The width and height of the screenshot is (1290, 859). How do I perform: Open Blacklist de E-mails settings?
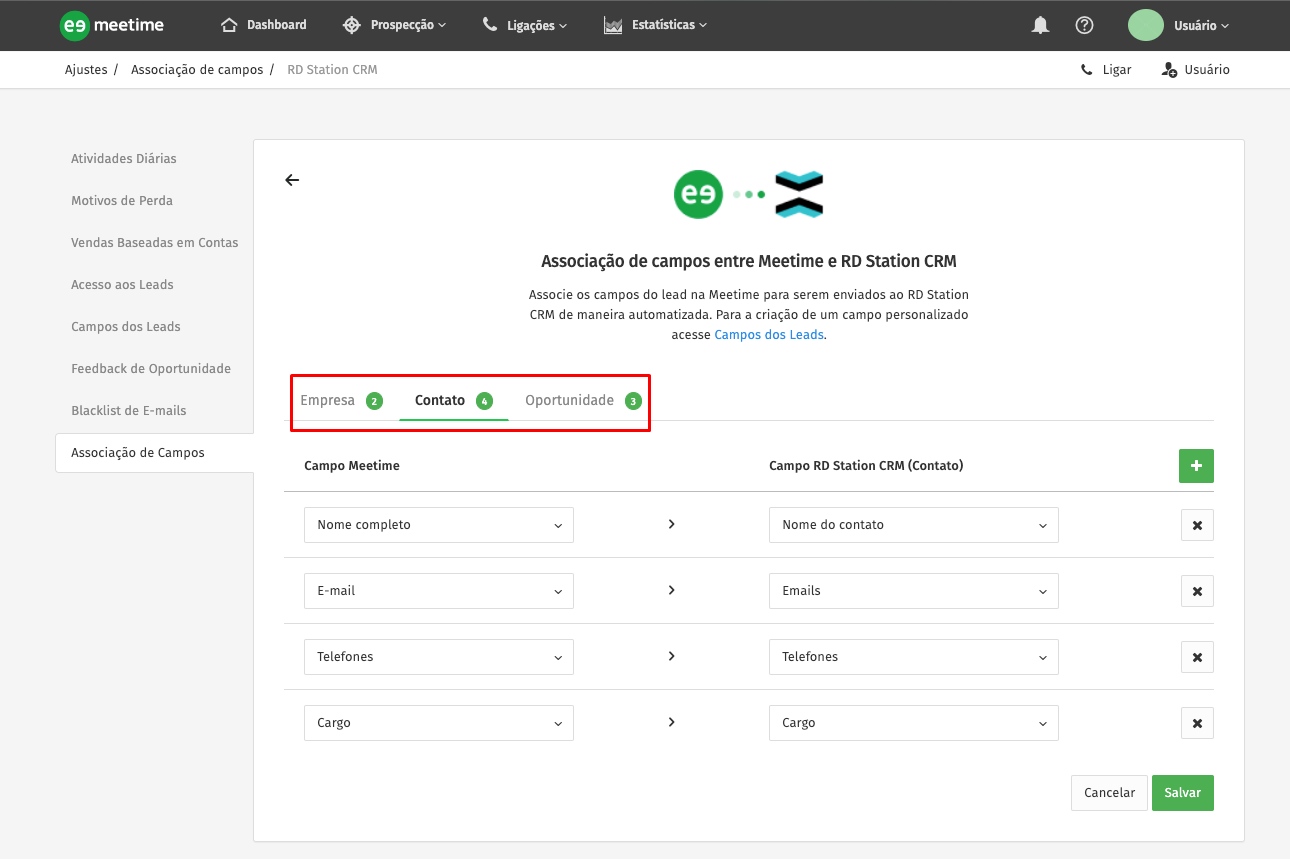[129, 411]
